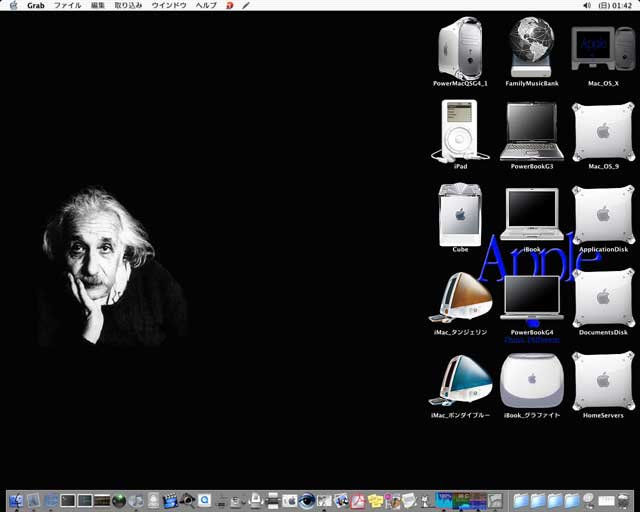Open the 編集 menu
This screenshot has width=640, height=512.
coord(98,6)
